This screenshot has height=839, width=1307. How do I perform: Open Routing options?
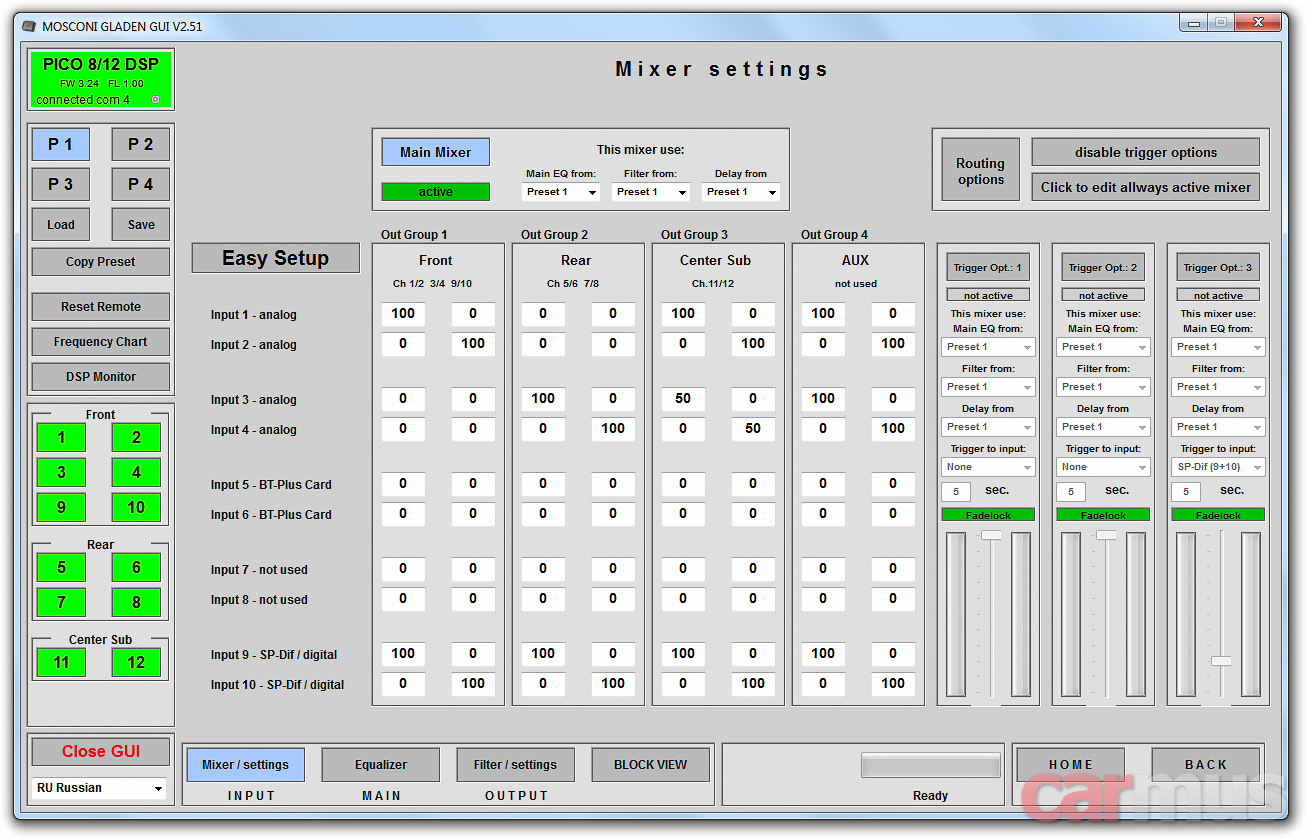pos(980,171)
